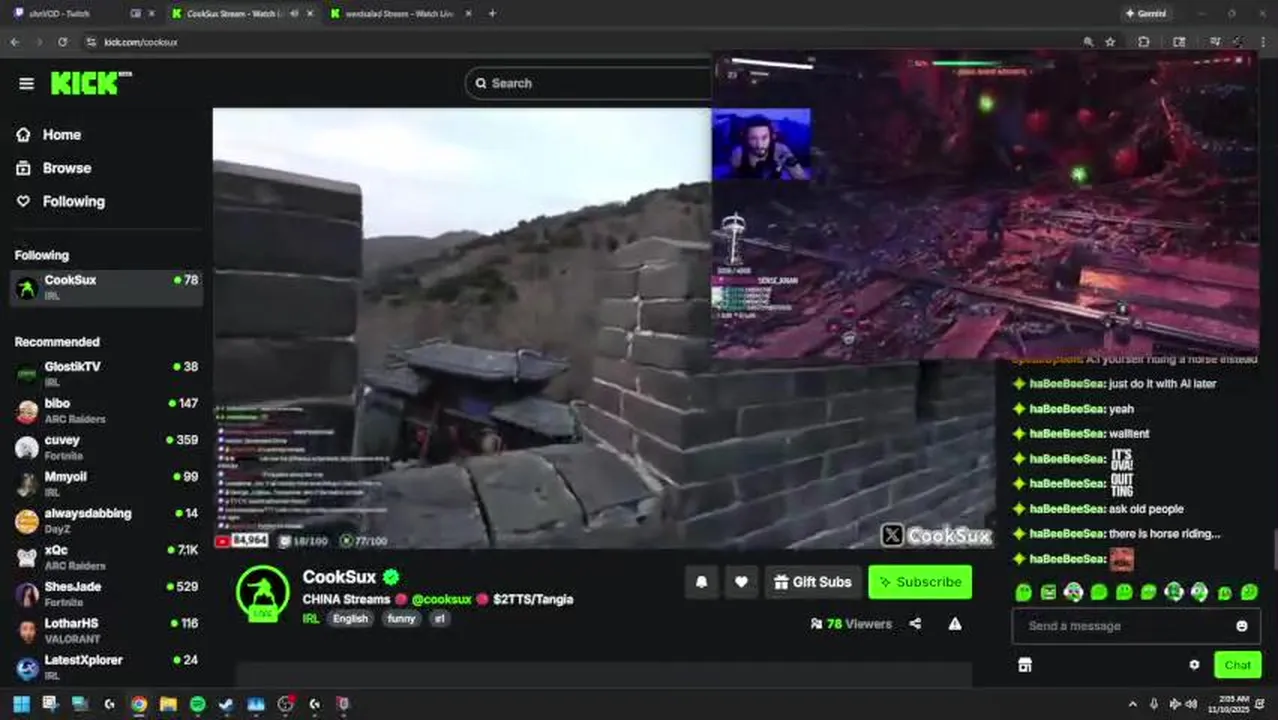Open recommended channel LotharHS
Image resolution: width=1278 pixels, height=720 pixels.
pos(107,630)
